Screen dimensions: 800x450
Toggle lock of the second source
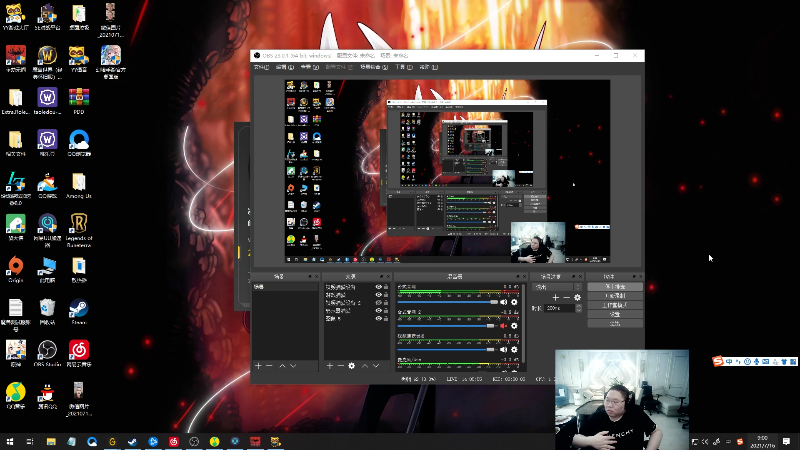pos(386,295)
